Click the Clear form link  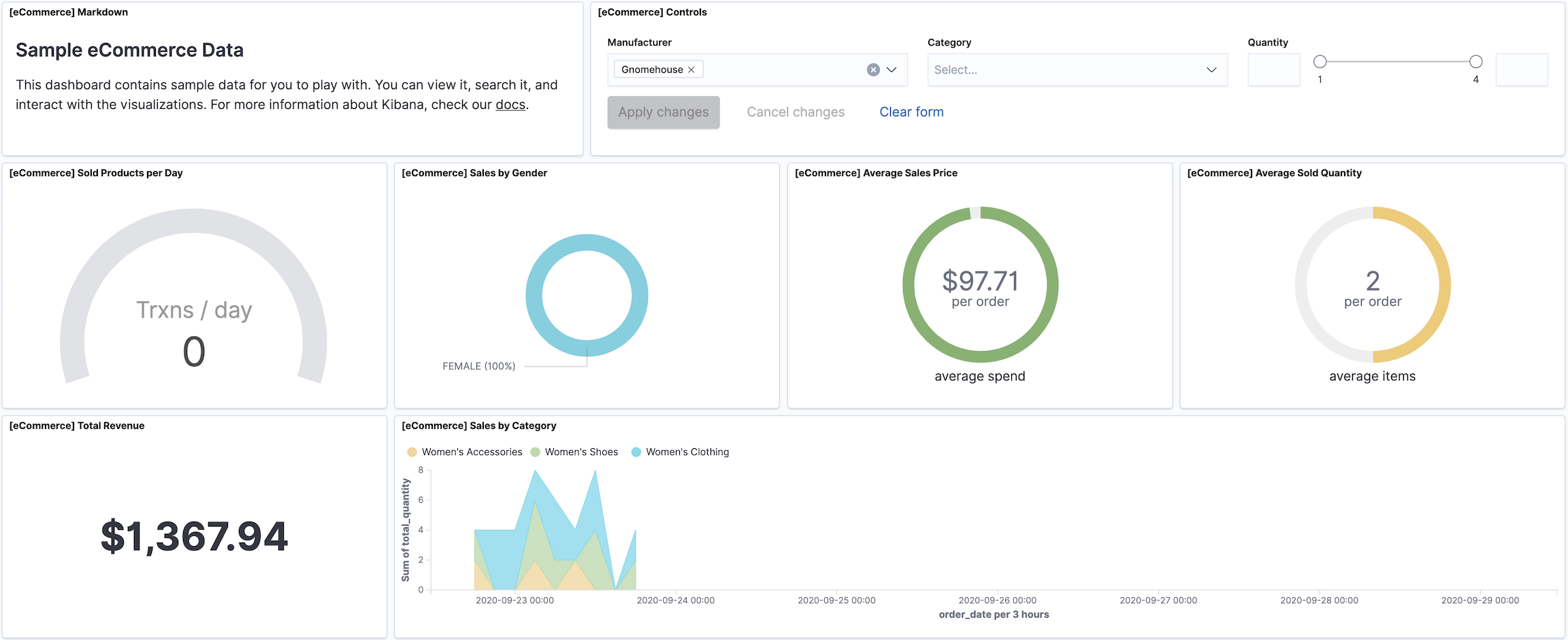[911, 112]
